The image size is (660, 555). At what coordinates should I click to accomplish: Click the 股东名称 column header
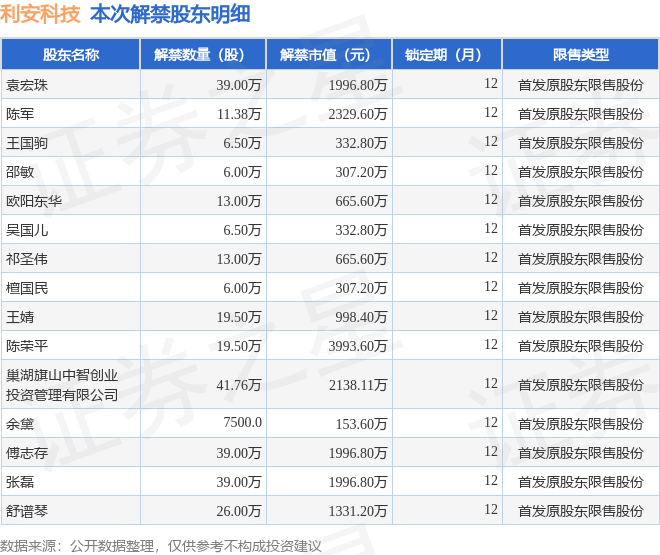pos(71,54)
